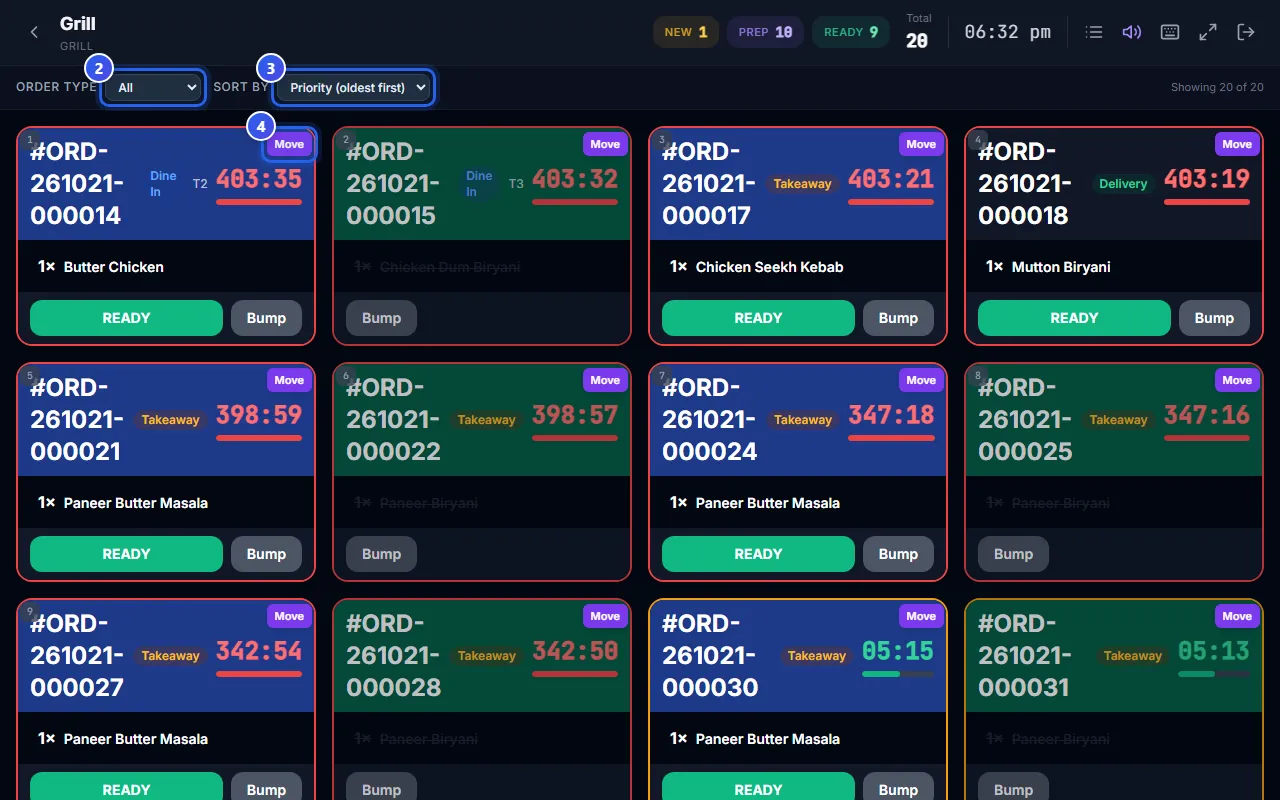1280x800 pixels.
Task: Click the Mutton Biryani item line
Action: pos(1114,266)
